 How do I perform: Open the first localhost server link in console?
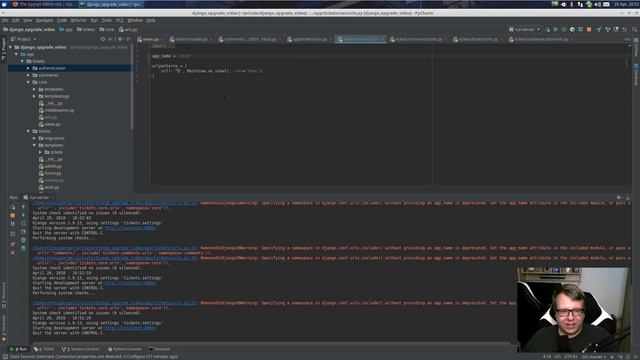click(130, 228)
